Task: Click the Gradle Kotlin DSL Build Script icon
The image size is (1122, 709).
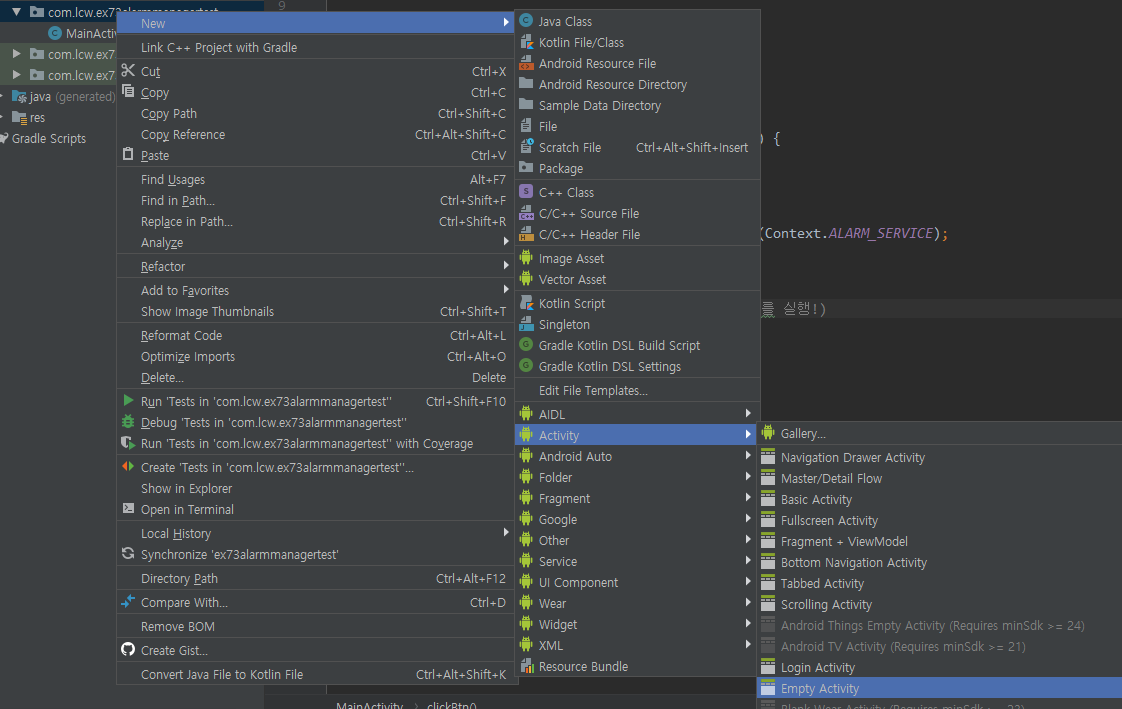Action: pos(526,345)
